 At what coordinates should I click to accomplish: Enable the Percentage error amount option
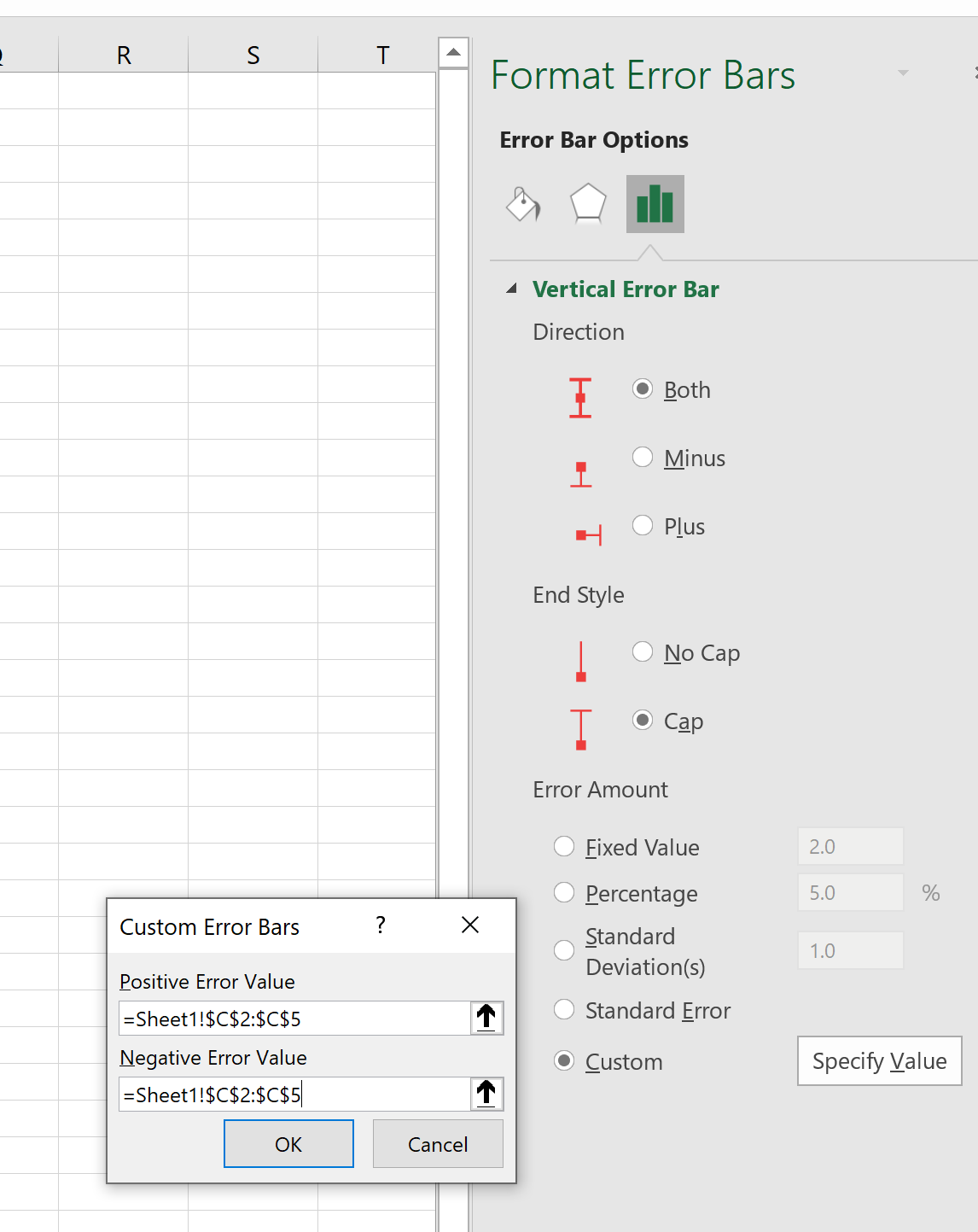click(x=564, y=892)
